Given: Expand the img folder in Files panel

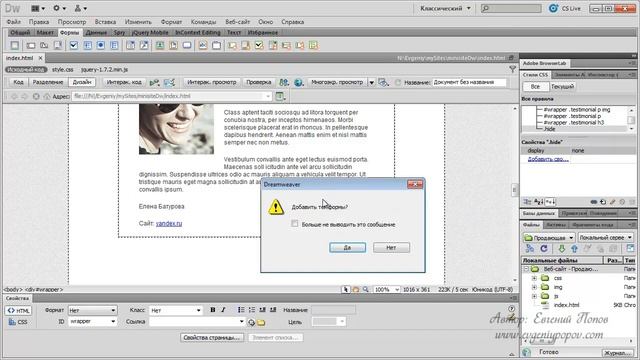Looking at the screenshot, I should (534, 287).
